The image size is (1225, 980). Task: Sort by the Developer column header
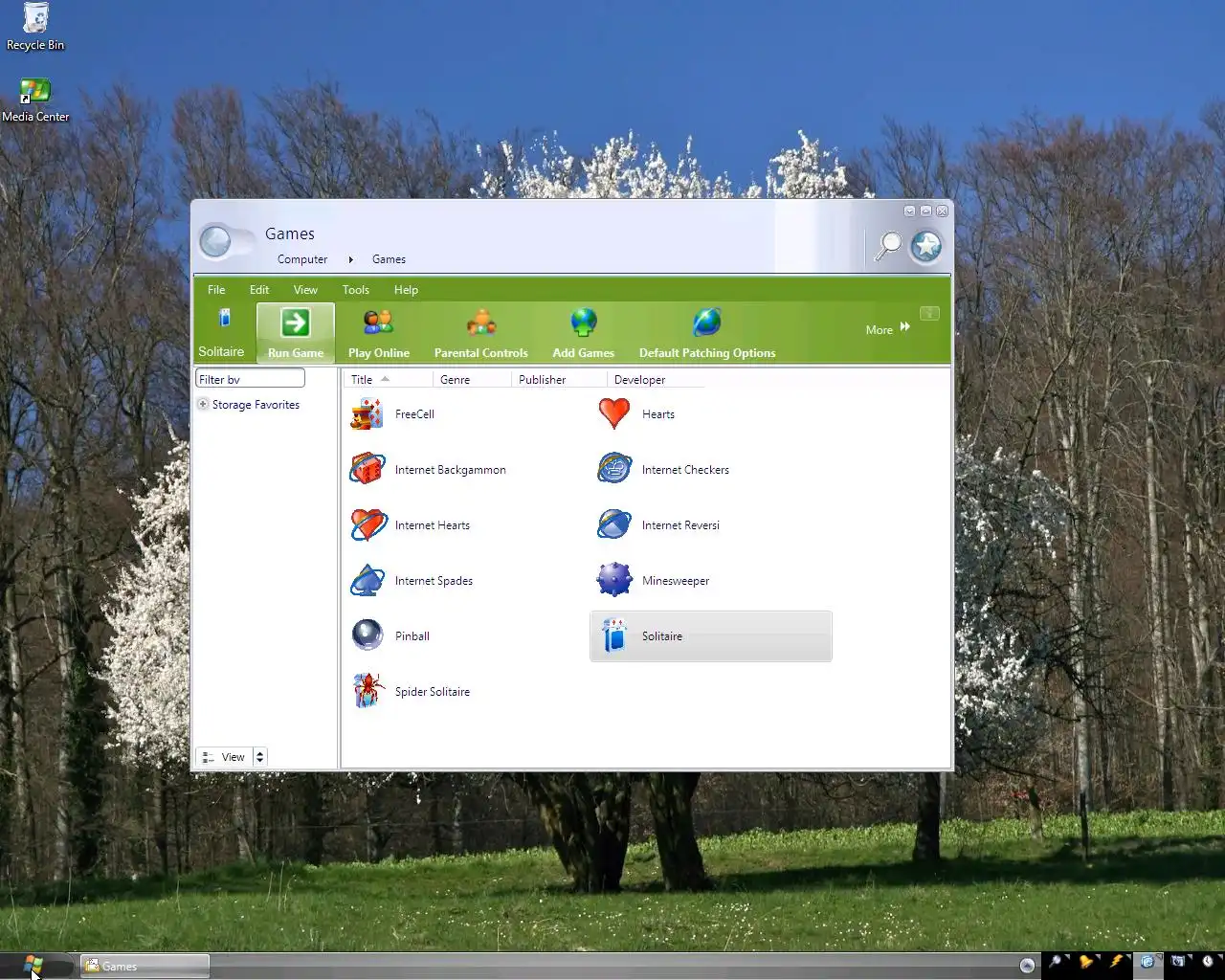click(x=656, y=380)
